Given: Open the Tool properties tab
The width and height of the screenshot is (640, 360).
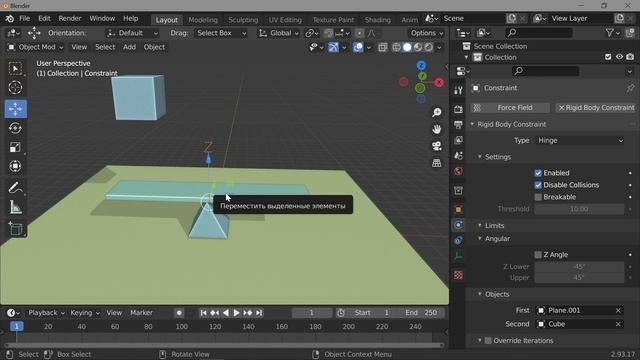Looking at the screenshot, I should tap(458, 90).
